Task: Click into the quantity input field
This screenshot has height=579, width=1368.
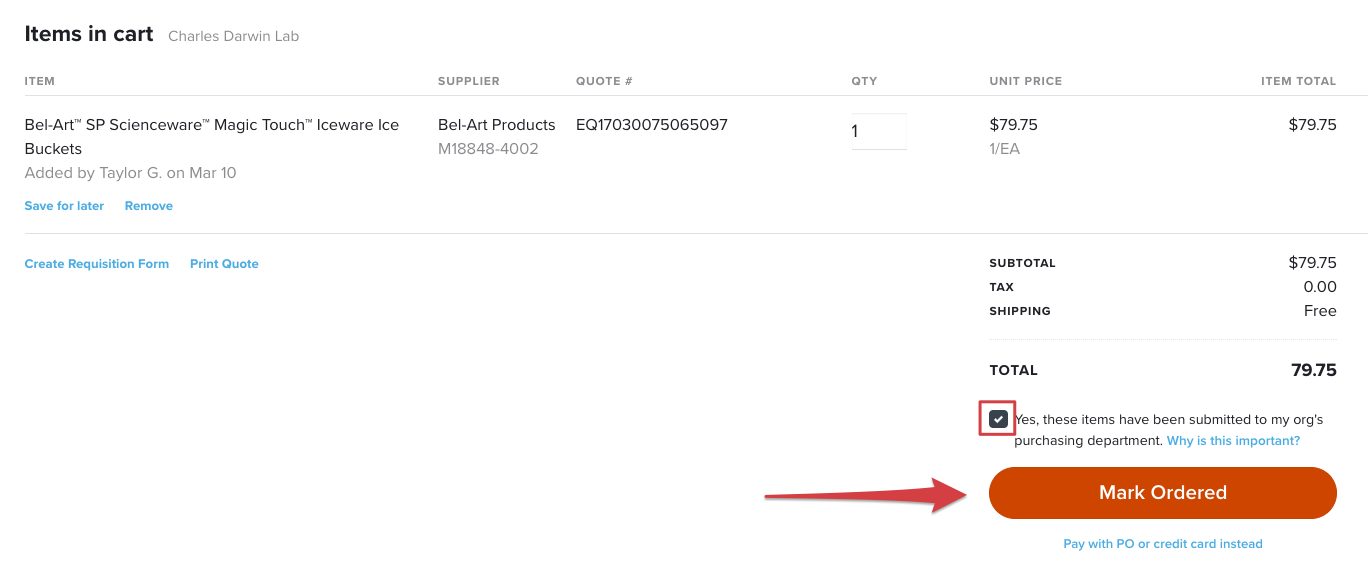Action: pyautogui.click(x=878, y=131)
